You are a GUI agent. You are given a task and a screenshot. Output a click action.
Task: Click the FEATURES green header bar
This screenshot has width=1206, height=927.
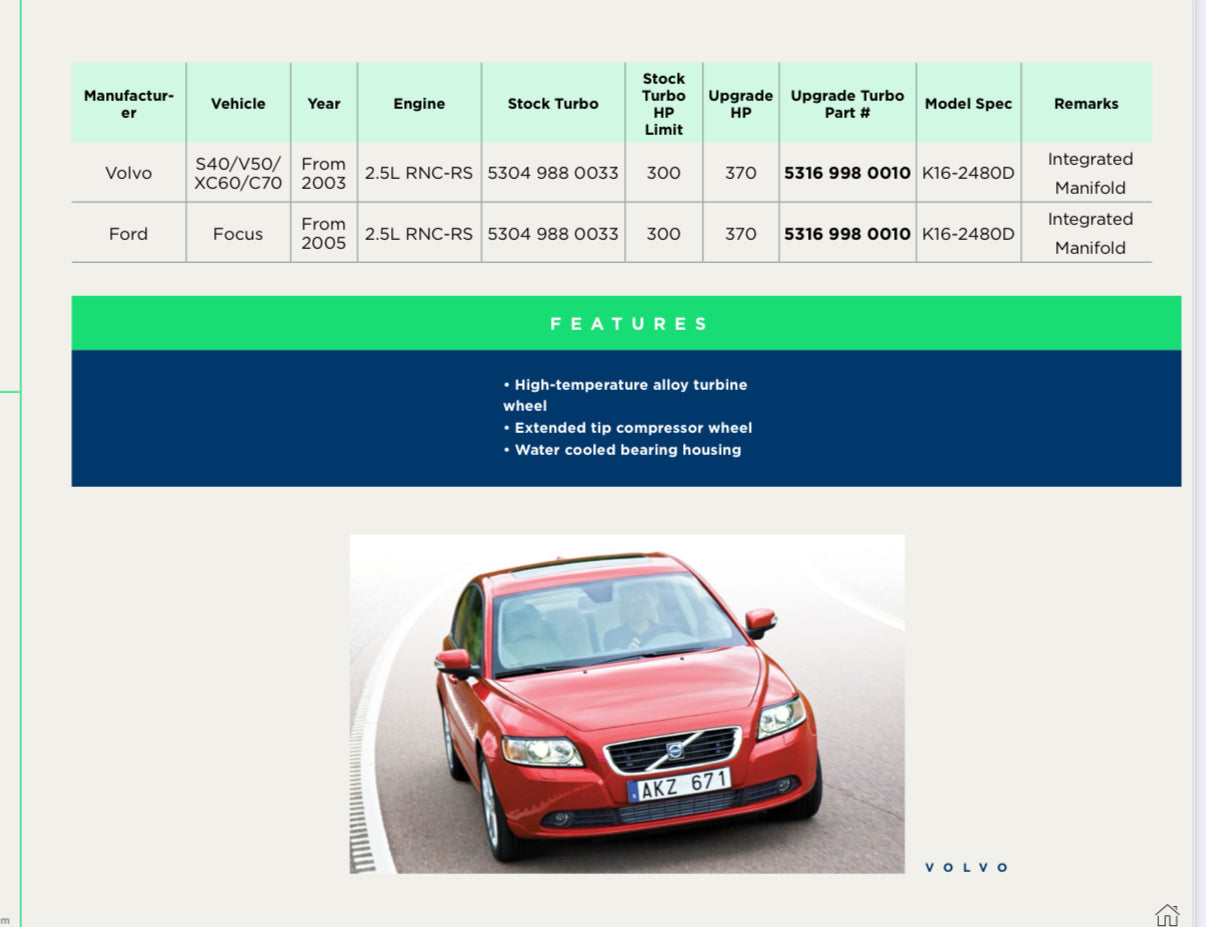coord(626,323)
